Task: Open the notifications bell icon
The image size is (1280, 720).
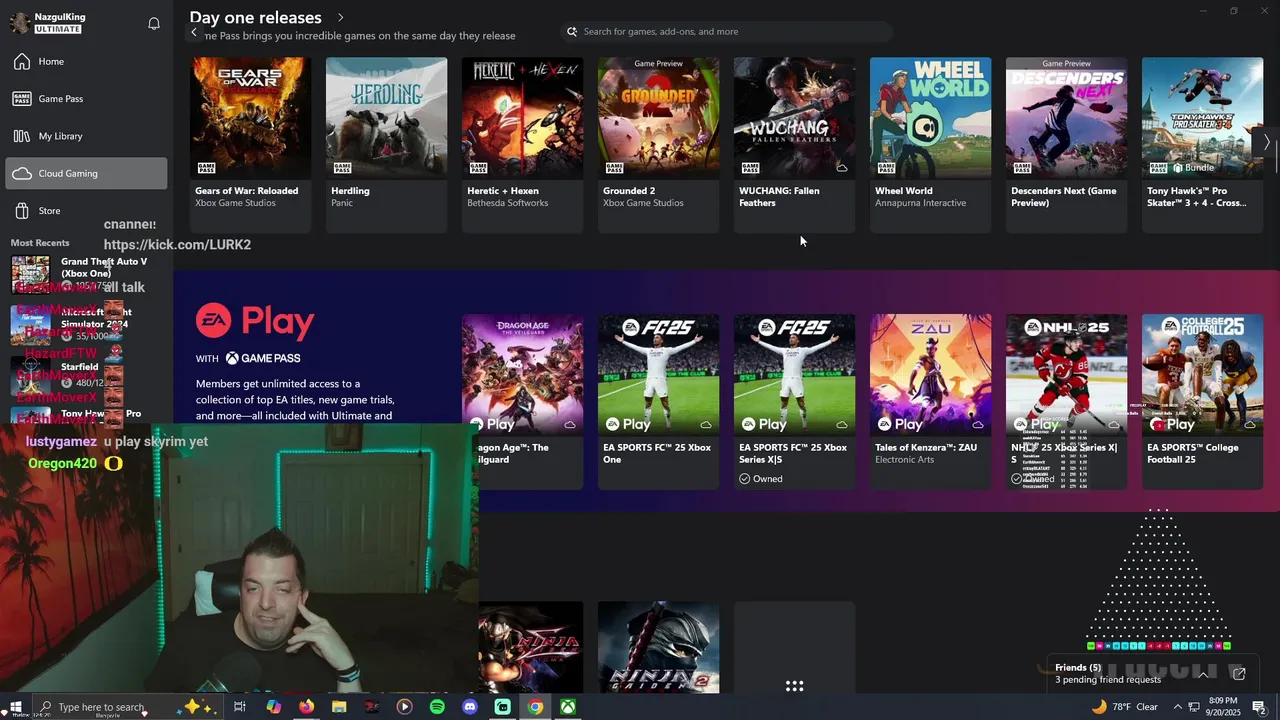Action: click(154, 23)
